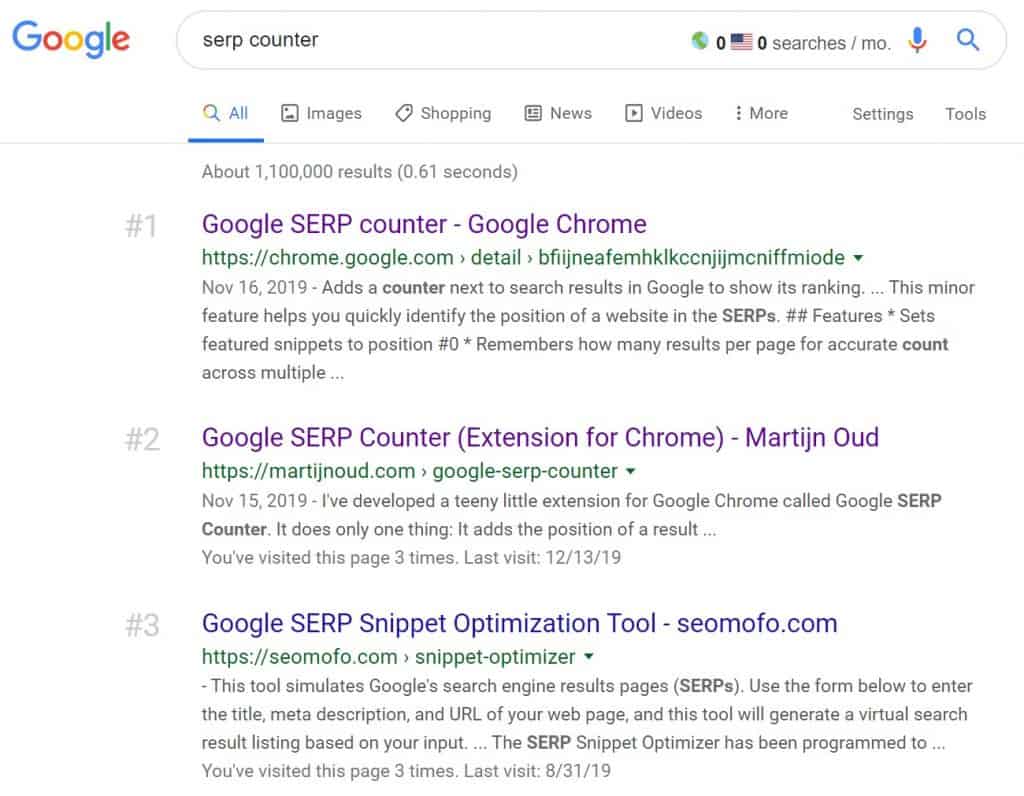Screen dimensions: 1024x796
Task: Open the News results tab
Action: pos(558,113)
